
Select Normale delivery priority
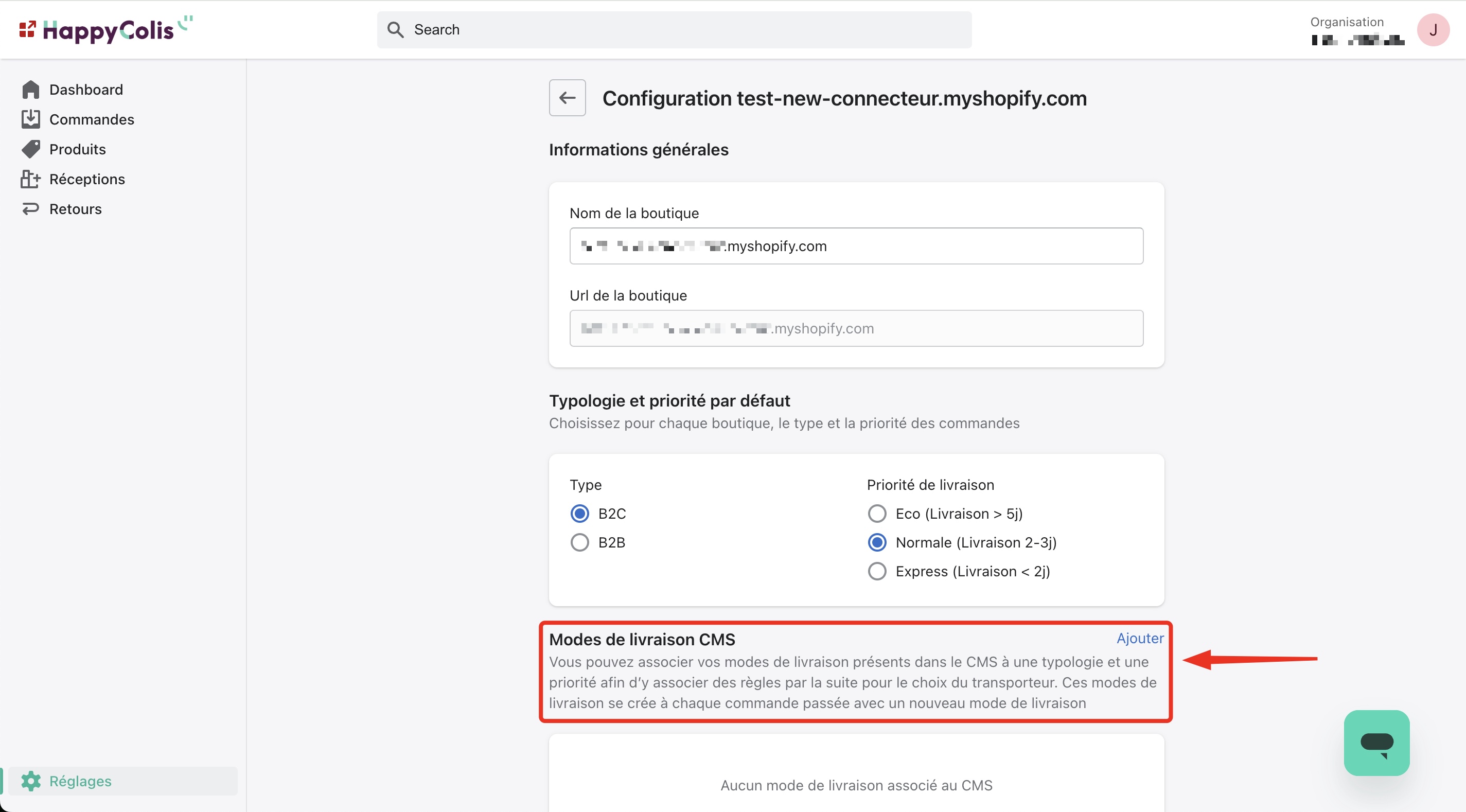click(877, 542)
